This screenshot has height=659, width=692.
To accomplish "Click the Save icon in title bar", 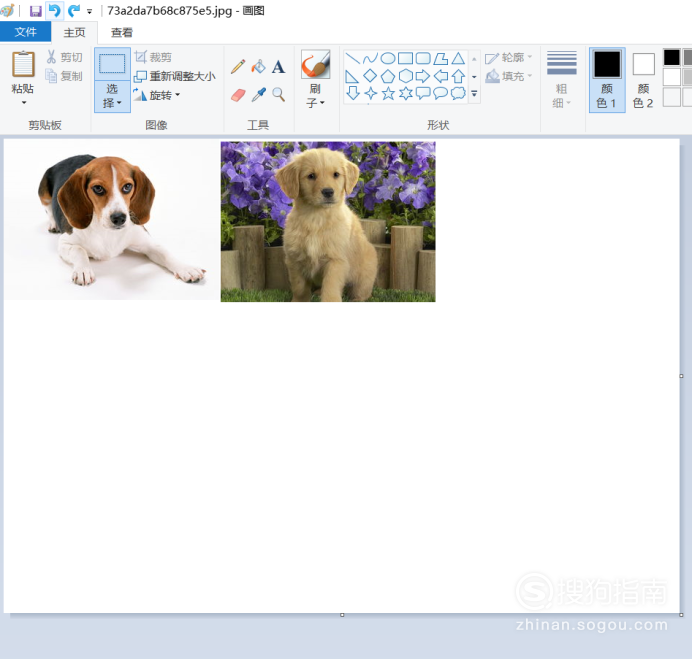I will (35, 11).
